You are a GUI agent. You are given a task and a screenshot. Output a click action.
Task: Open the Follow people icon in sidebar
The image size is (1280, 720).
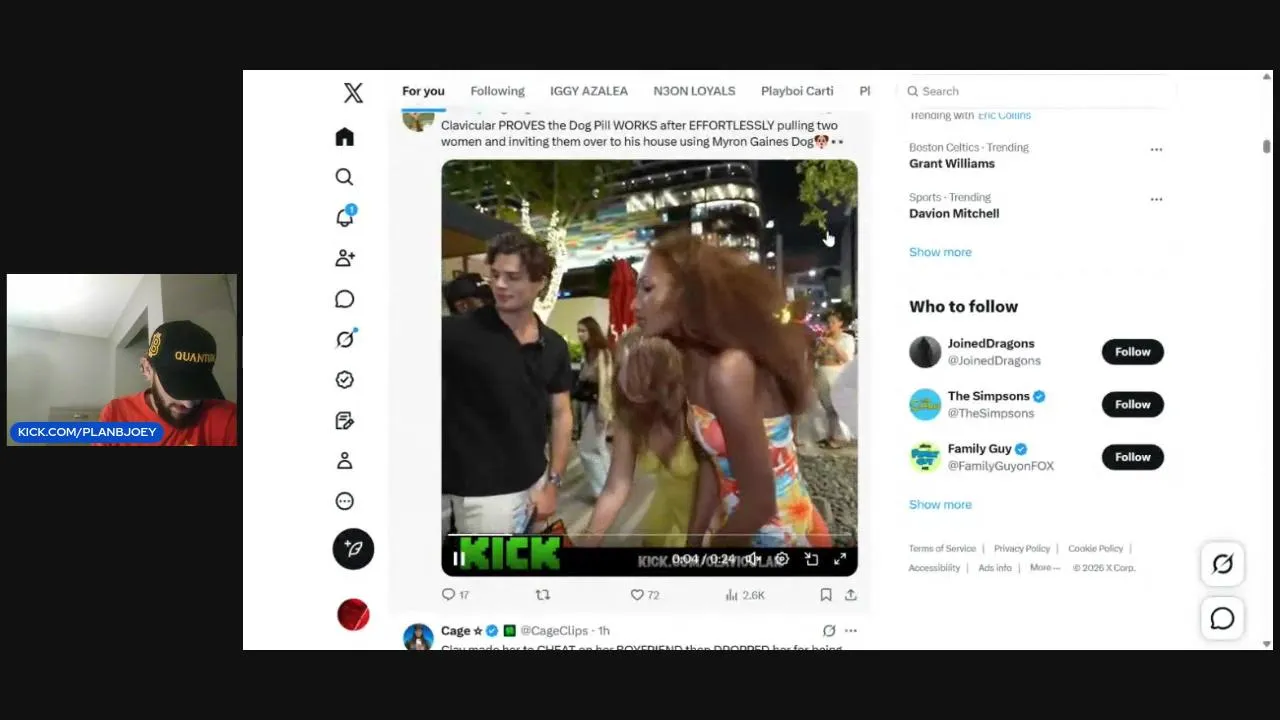coord(345,258)
